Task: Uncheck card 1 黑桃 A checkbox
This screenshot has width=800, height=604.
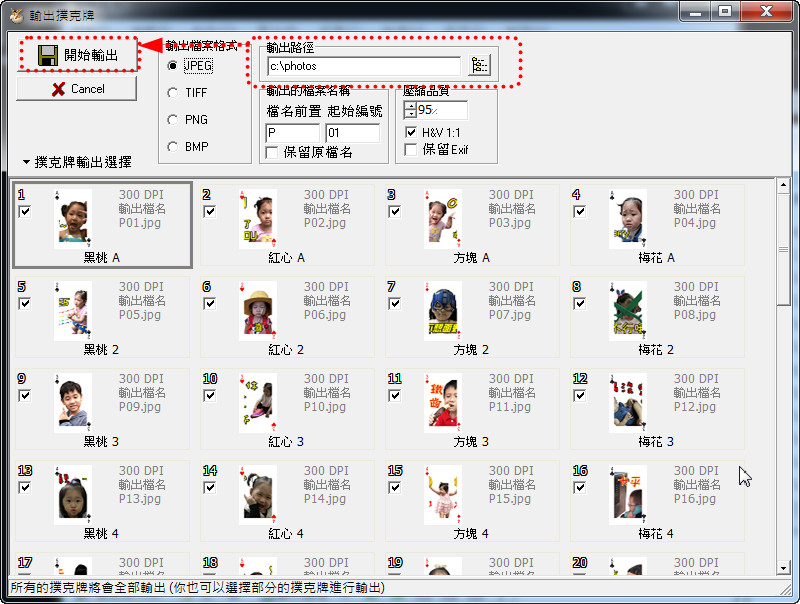Action: coord(24,211)
